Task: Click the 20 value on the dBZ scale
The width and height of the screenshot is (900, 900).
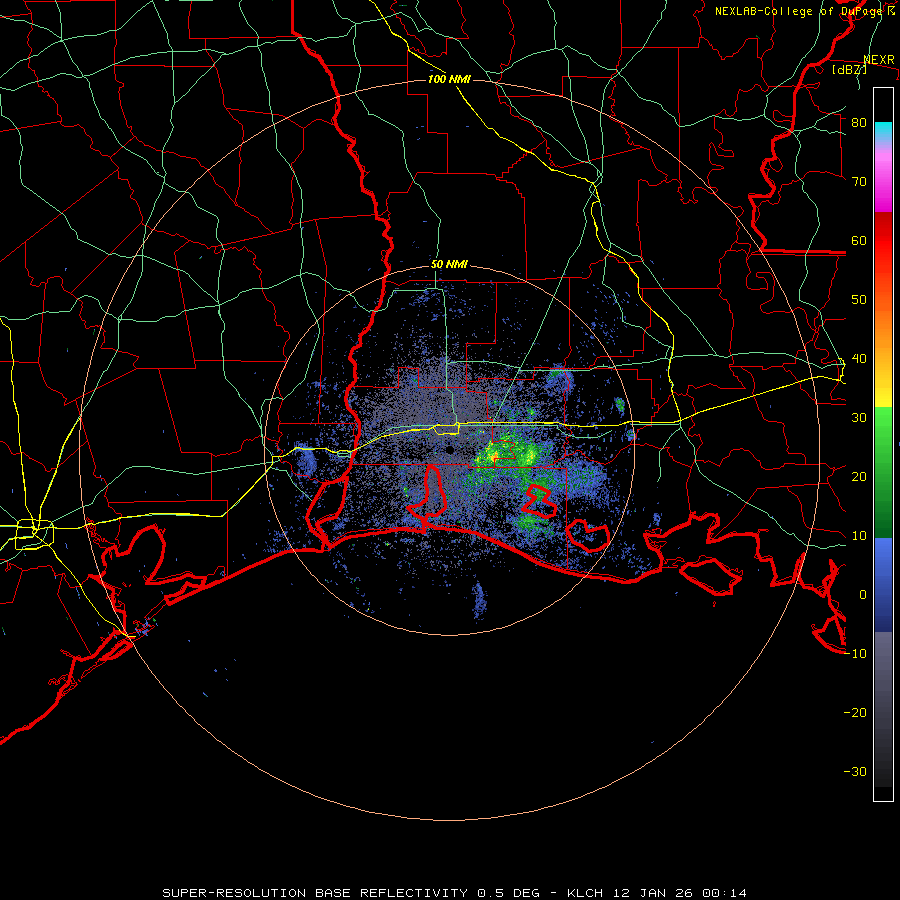Action: pos(859,476)
